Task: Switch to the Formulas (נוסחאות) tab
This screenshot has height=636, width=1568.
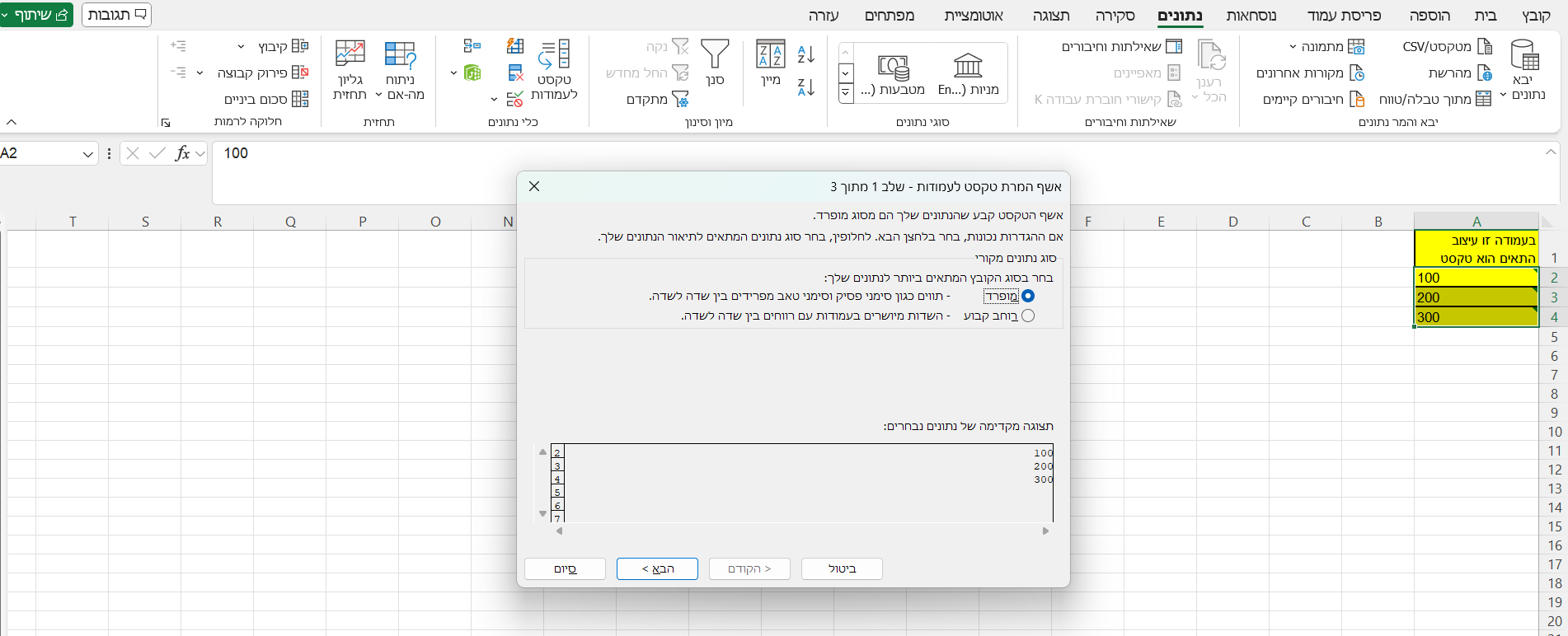Action: [x=1251, y=15]
